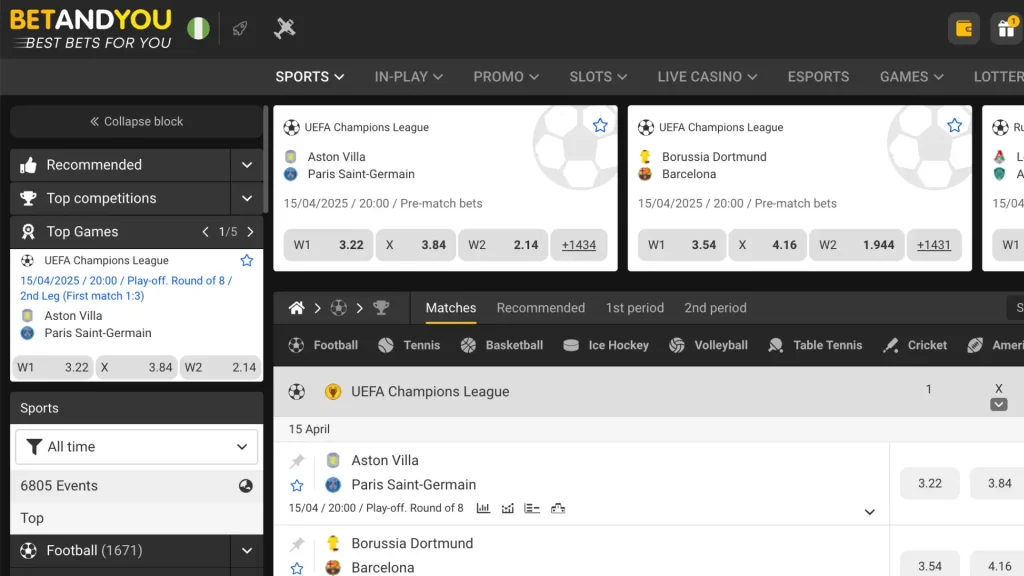
Task: Collapse the sidebar block
Action: (136, 121)
